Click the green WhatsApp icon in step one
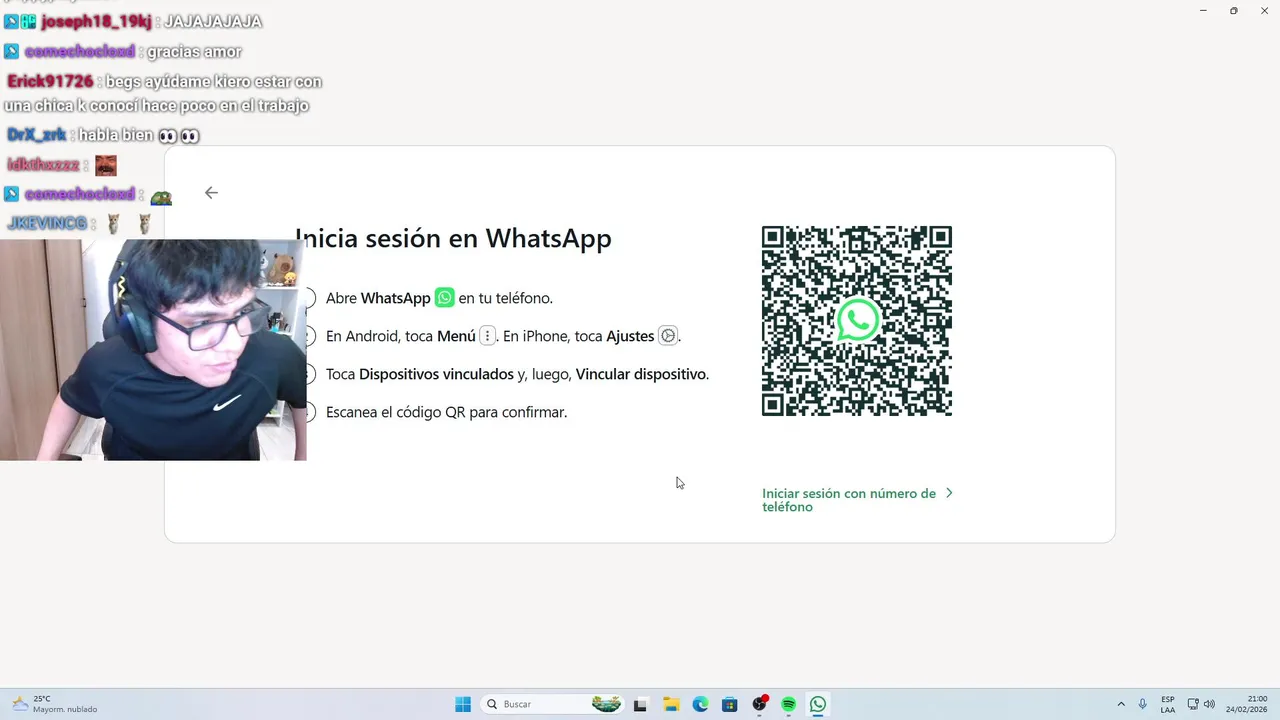 445,298
